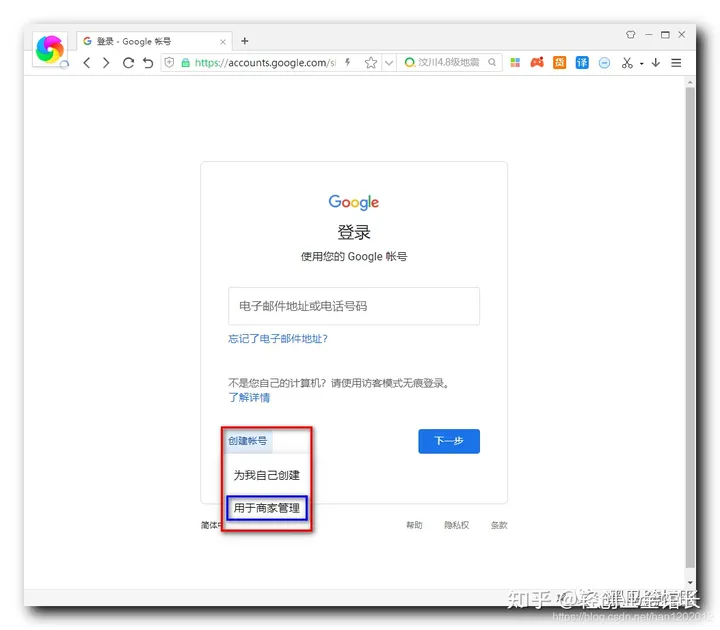720x630 pixels.
Task: Open downloads with the down arrow icon
Action: click(x=656, y=62)
